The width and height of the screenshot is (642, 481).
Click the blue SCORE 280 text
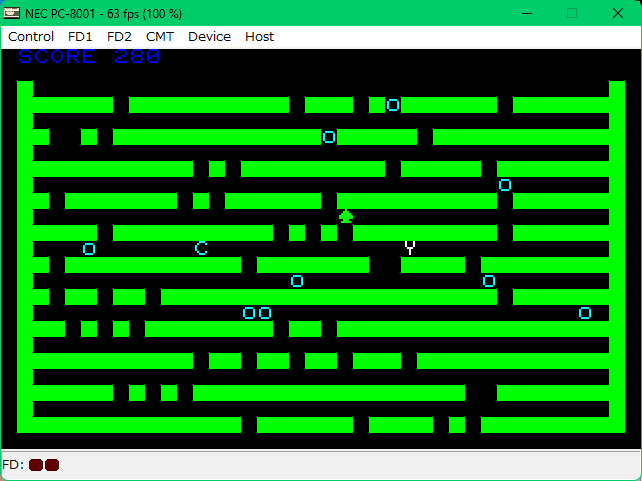tap(89, 56)
